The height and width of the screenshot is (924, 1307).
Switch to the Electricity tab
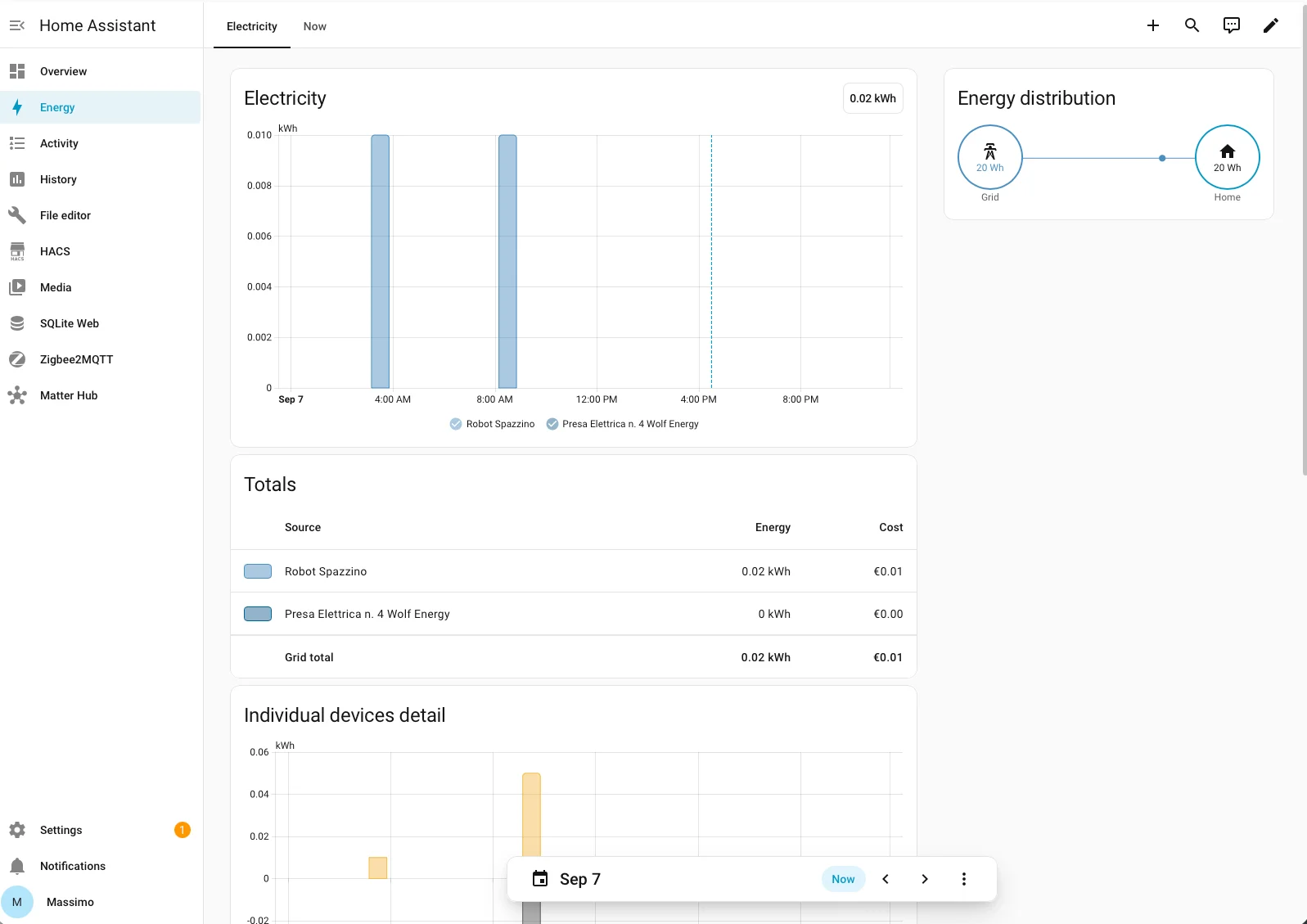click(x=252, y=26)
